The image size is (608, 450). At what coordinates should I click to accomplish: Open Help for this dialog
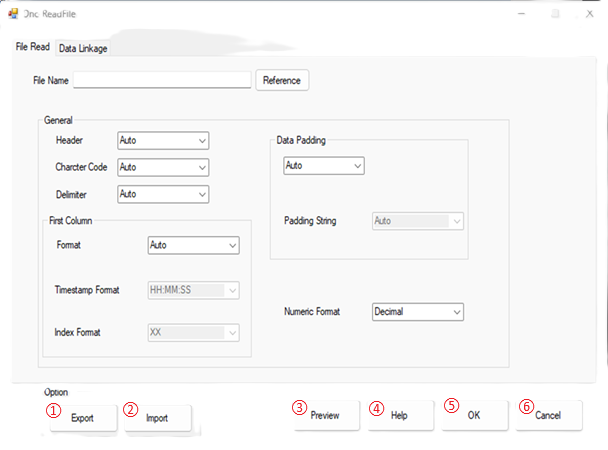point(399,415)
